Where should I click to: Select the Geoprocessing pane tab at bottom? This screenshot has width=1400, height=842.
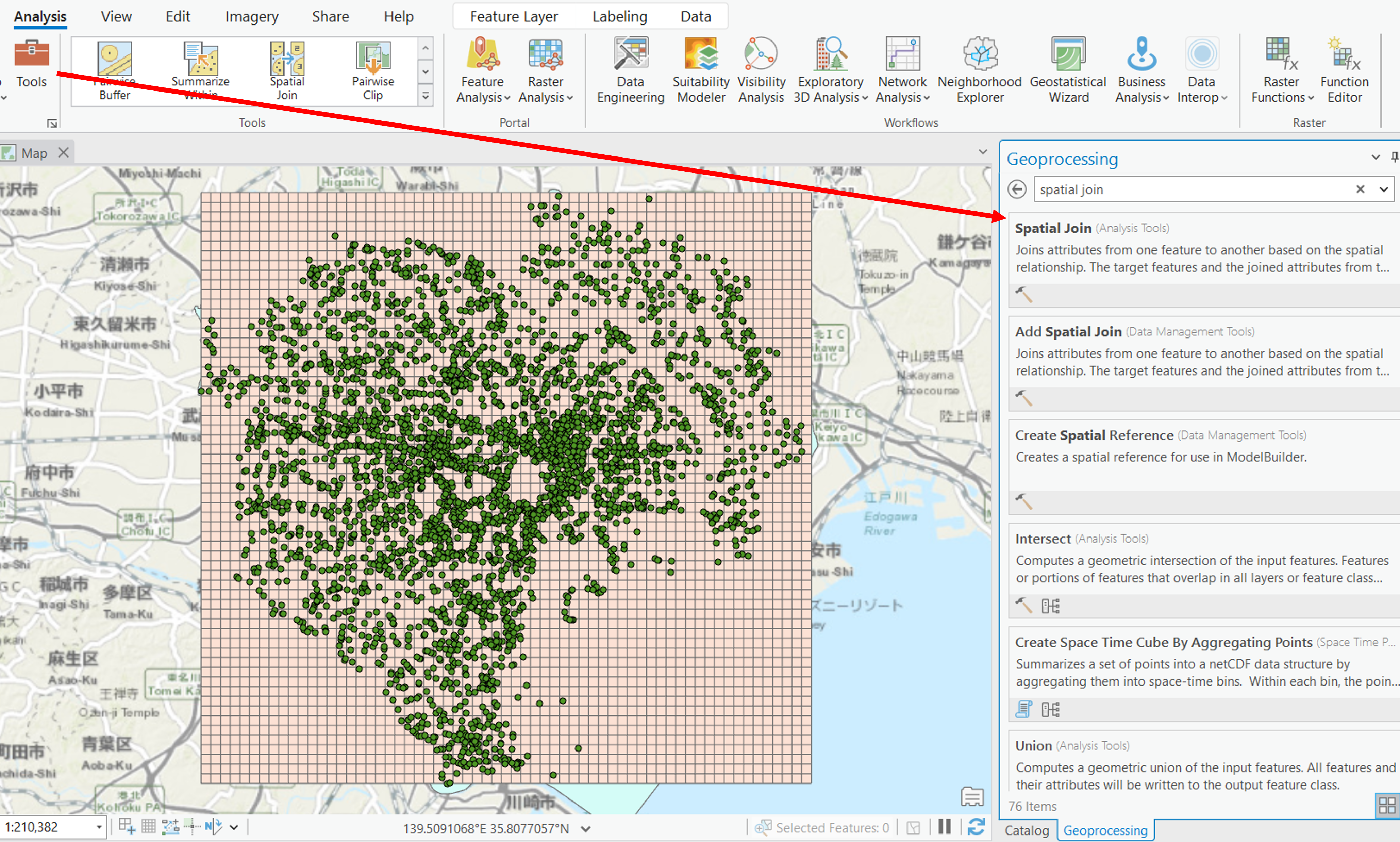pos(1105,830)
